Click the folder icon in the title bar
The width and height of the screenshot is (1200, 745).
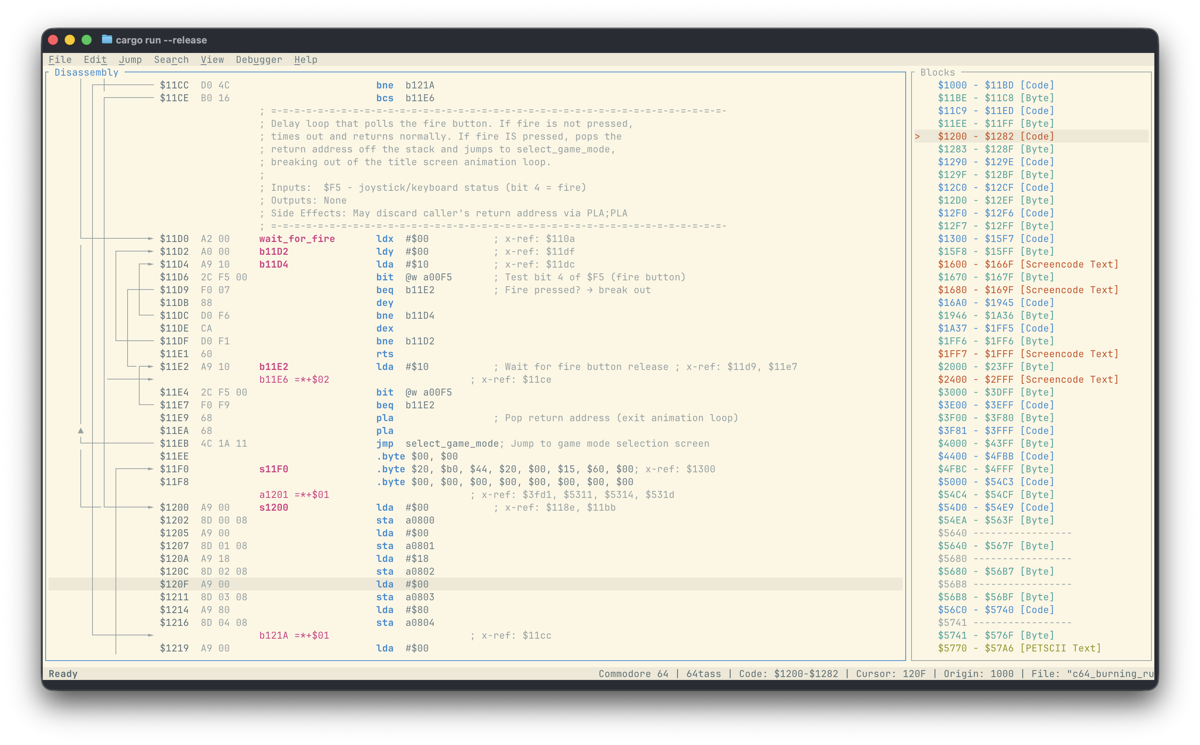(x=106, y=40)
